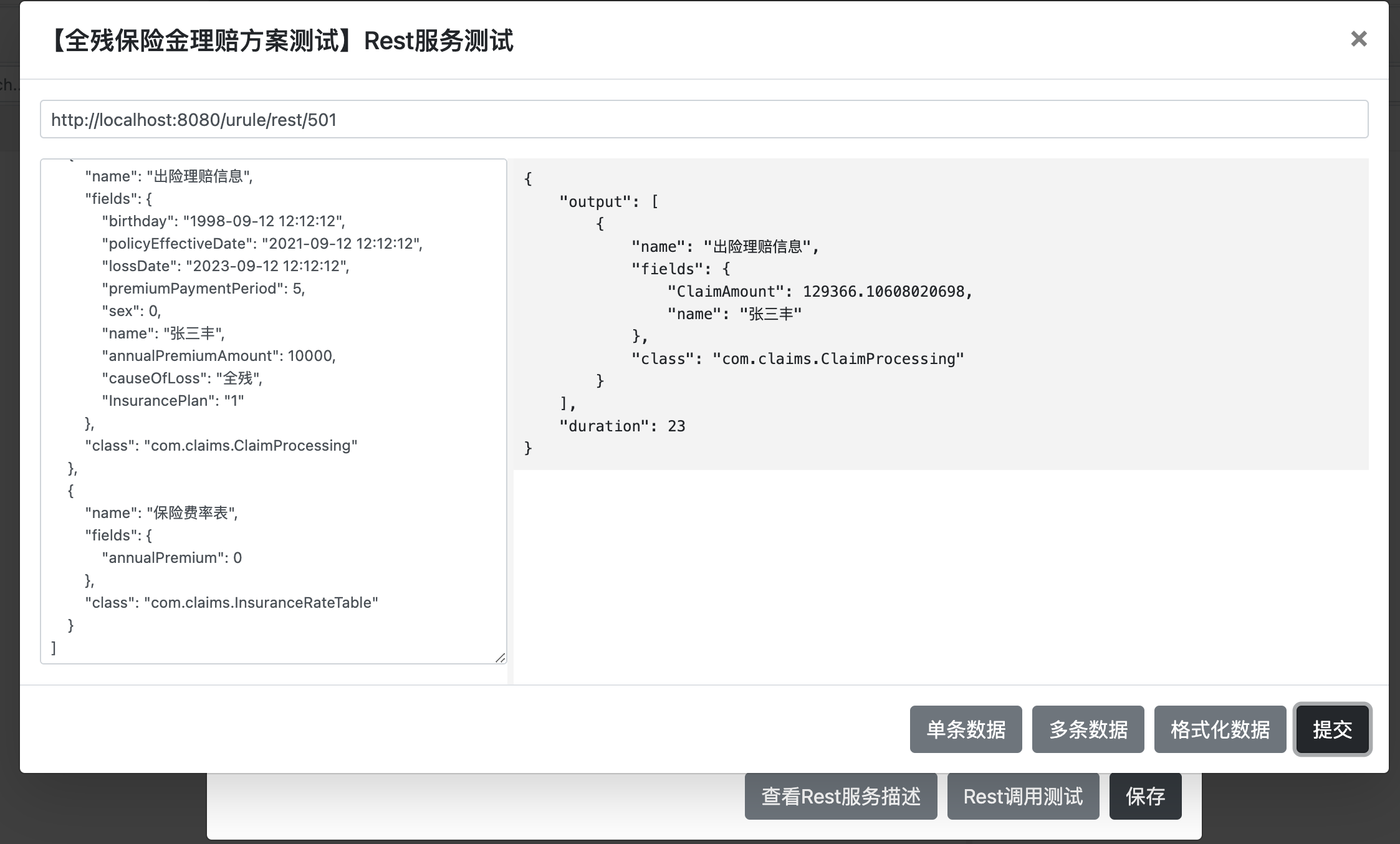Click the 保存 button
This screenshot has width=1400, height=844.
coord(1144,797)
